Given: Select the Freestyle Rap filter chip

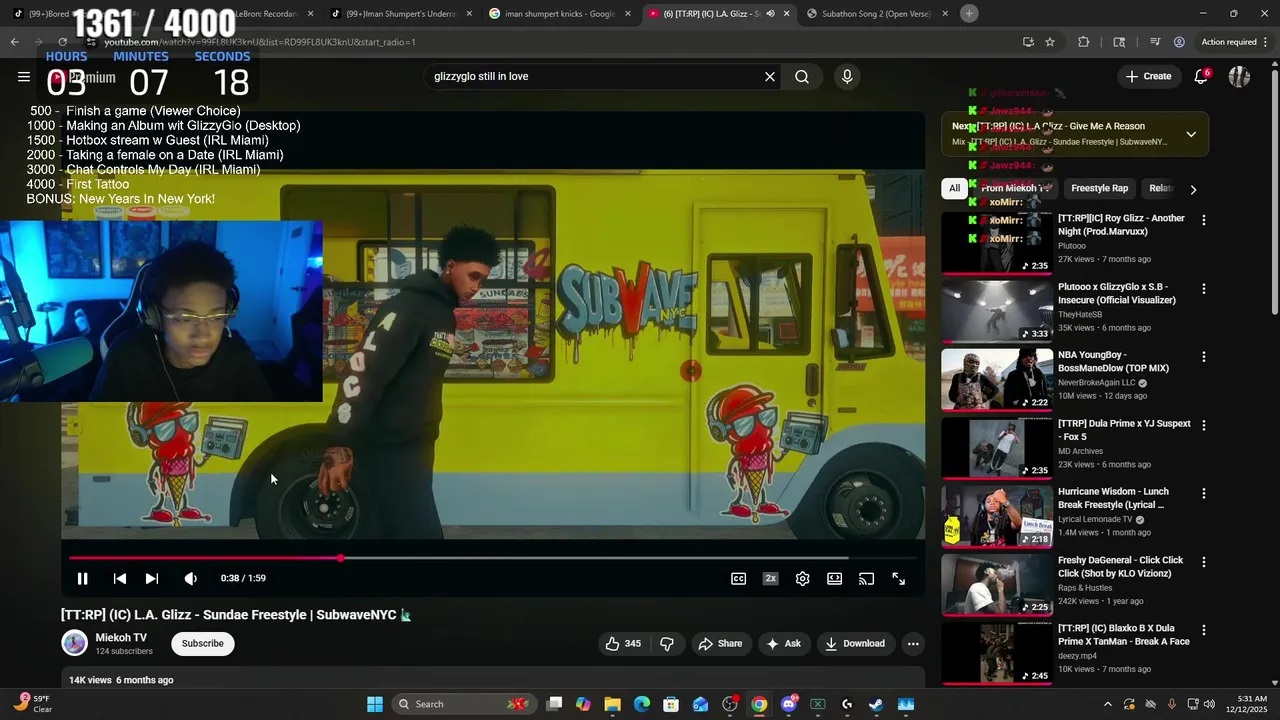Looking at the screenshot, I should [x=1099, y=188].
